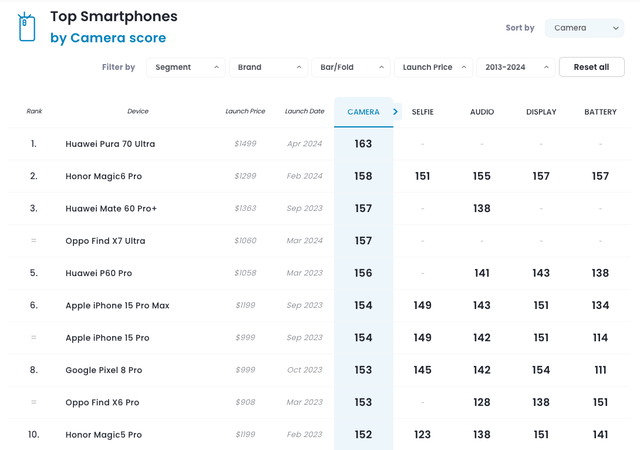Expand the 2013-2024 year range filter
The image size is (640, 450).
click(515, 67)
